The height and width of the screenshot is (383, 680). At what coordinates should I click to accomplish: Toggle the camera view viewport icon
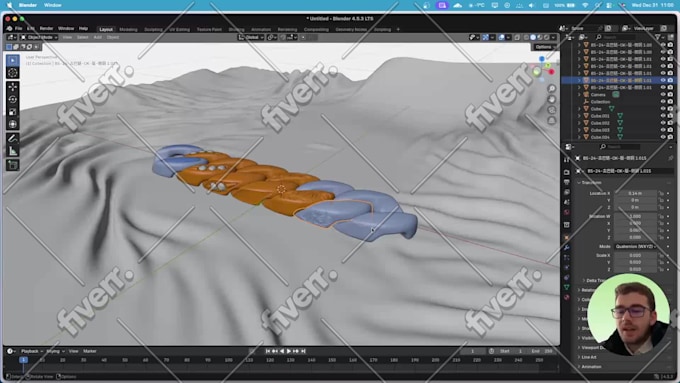coord(552,110)
